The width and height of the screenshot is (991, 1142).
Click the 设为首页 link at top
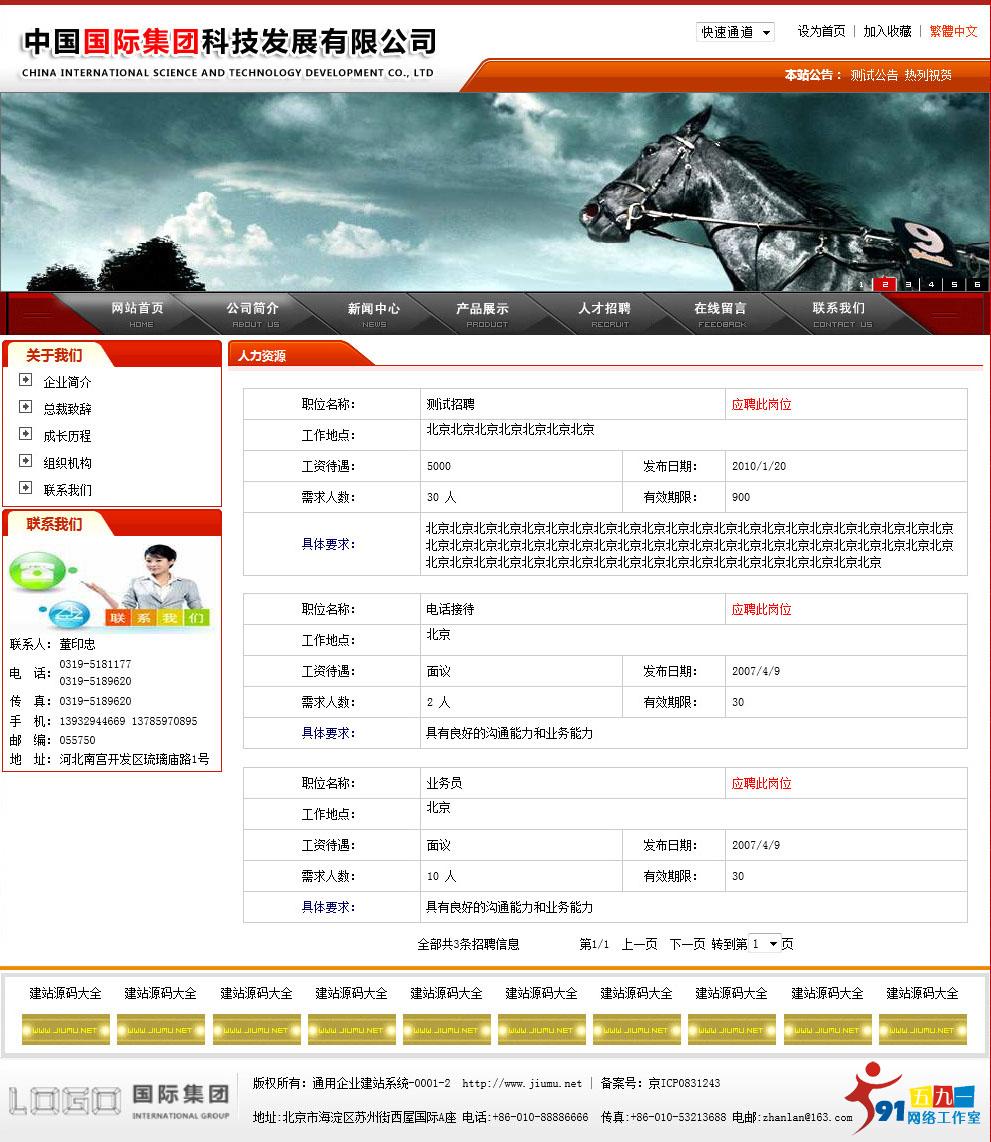pyautogui.click(x=822, y=31)
